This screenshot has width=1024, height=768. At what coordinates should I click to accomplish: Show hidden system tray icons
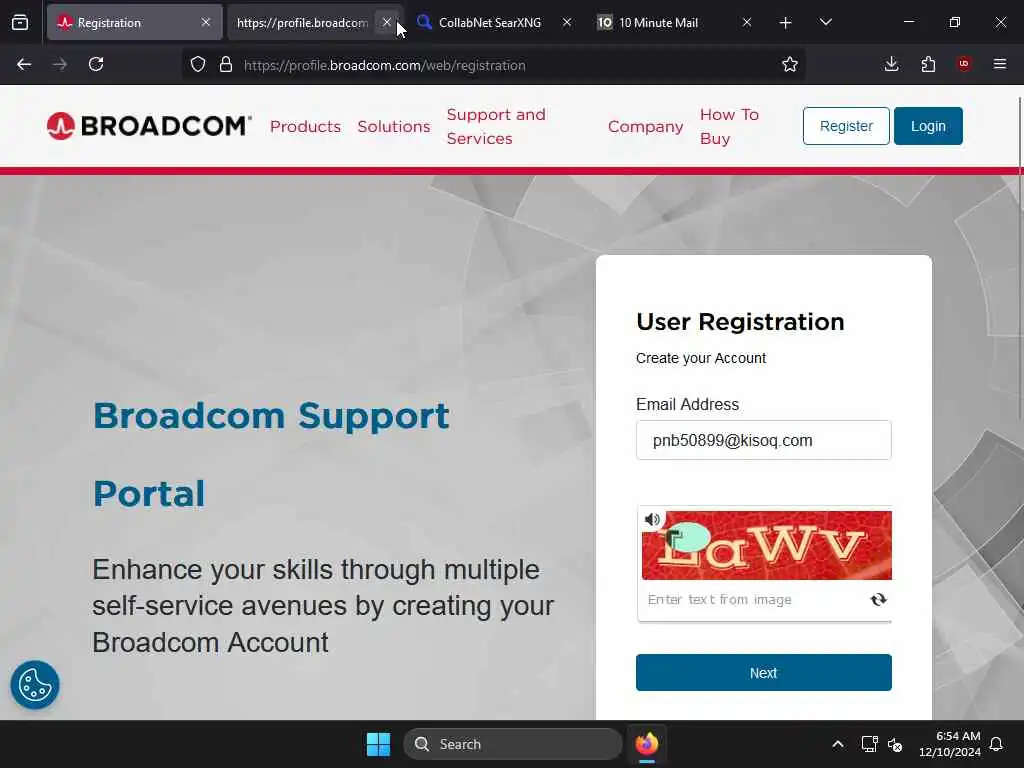coord(838,744)
